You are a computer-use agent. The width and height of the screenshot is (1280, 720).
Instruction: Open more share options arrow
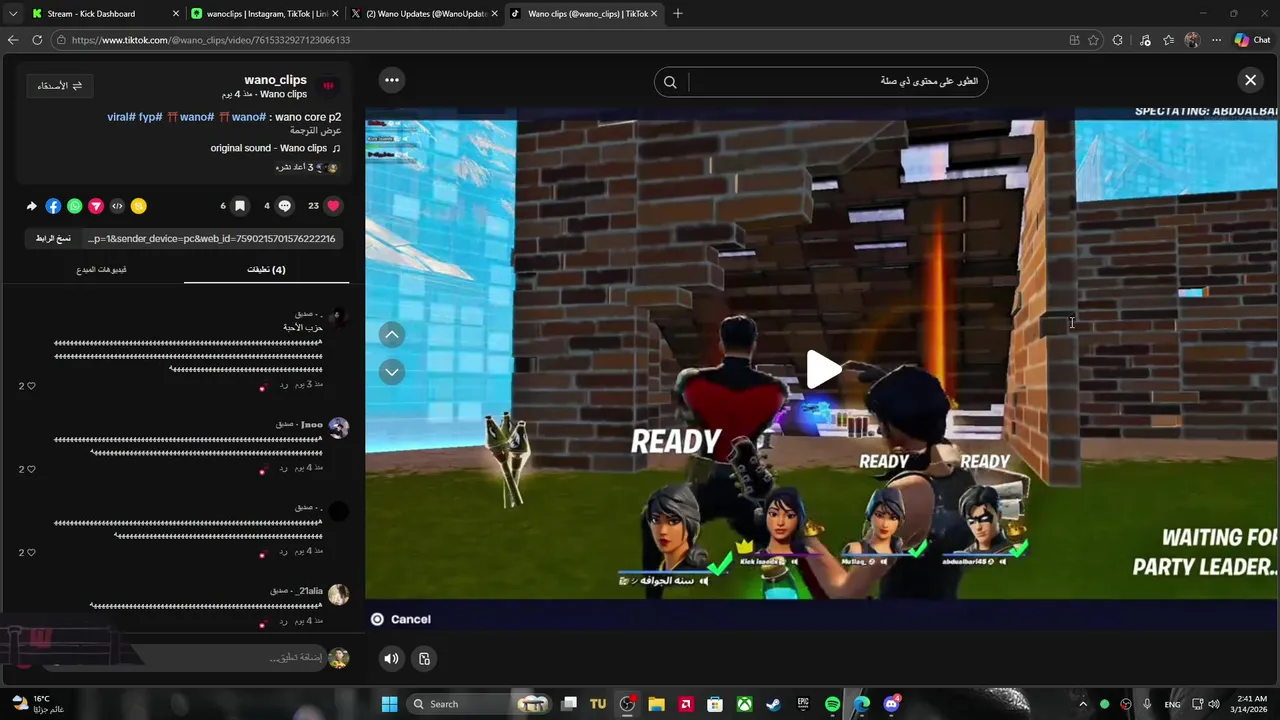tap(32, 206)
